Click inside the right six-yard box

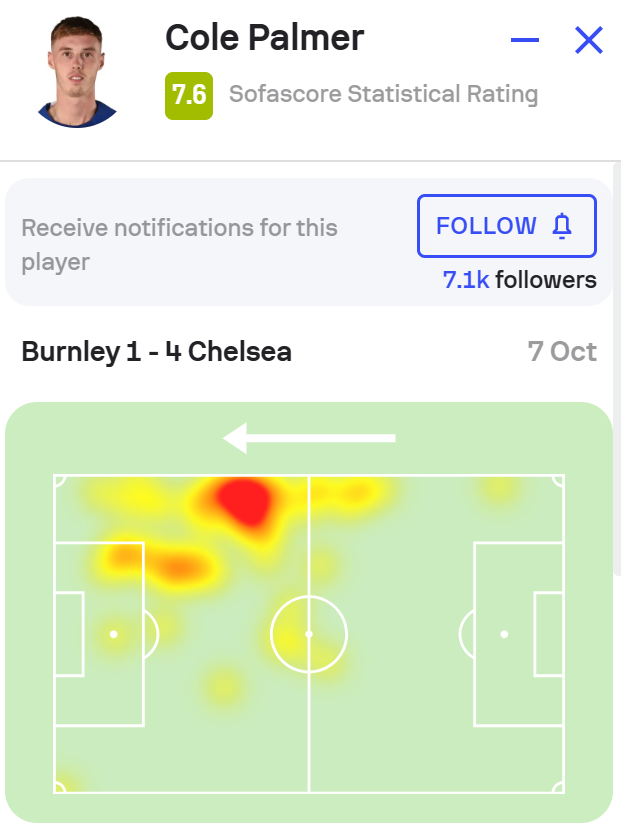(548, 634)
